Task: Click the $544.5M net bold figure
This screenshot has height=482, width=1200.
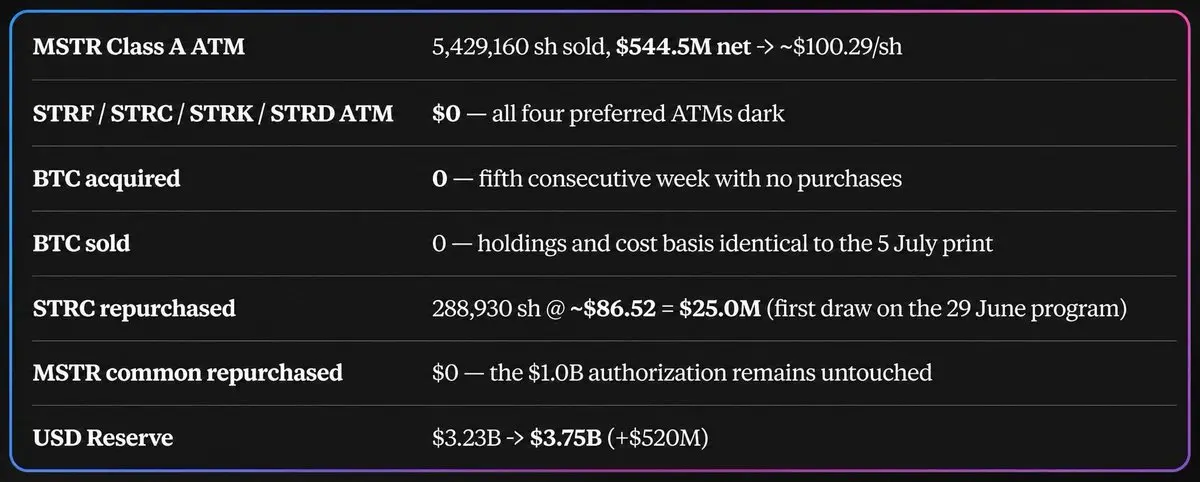Action: click(x=690, y=48)
